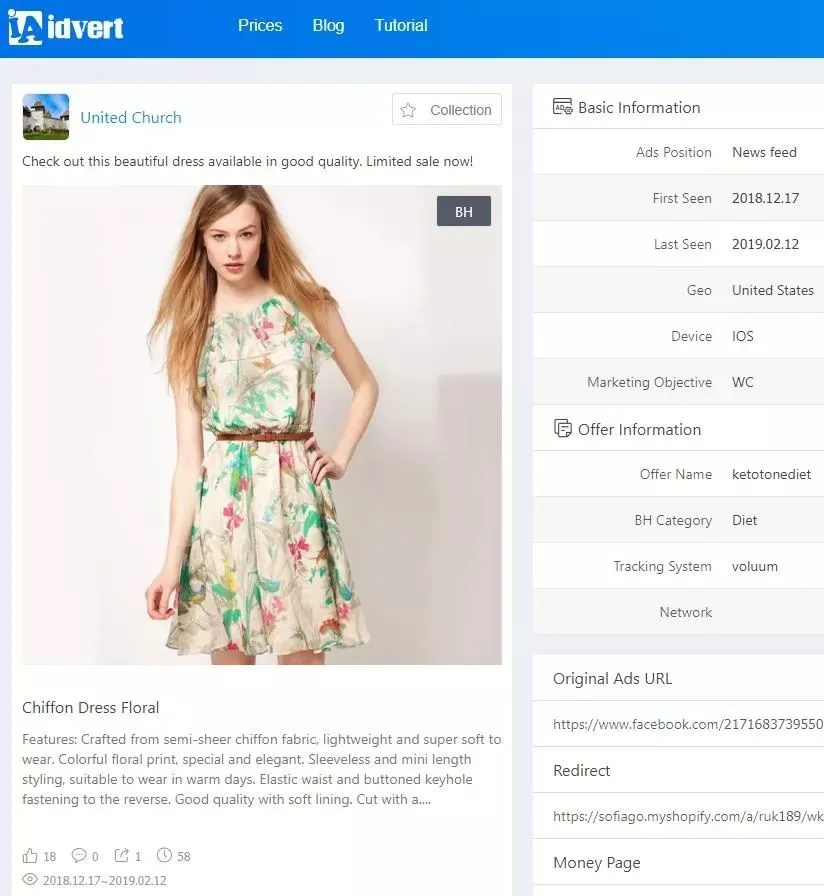The image size is (824, 896).
Task: Go to the Blog menu item
Action: pyautogui.click(x=329, y=25)
